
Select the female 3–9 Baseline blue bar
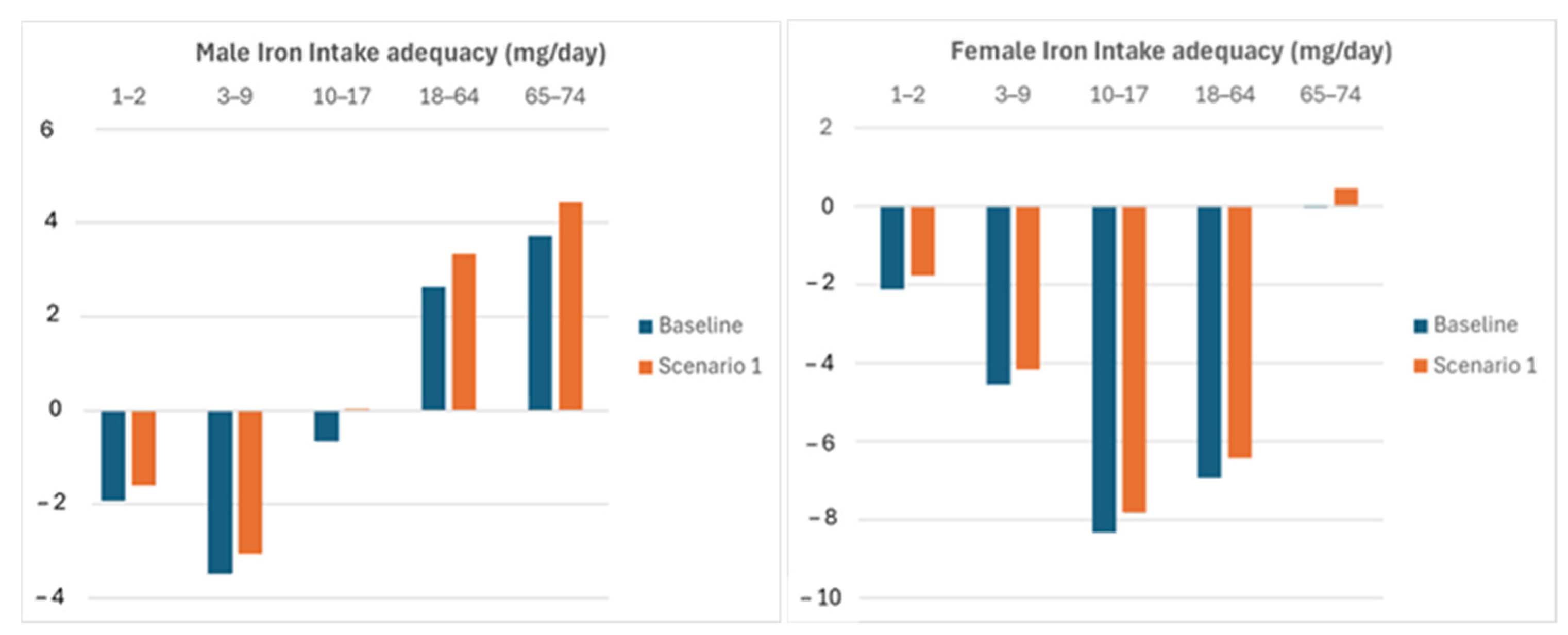tap(998, 295)
